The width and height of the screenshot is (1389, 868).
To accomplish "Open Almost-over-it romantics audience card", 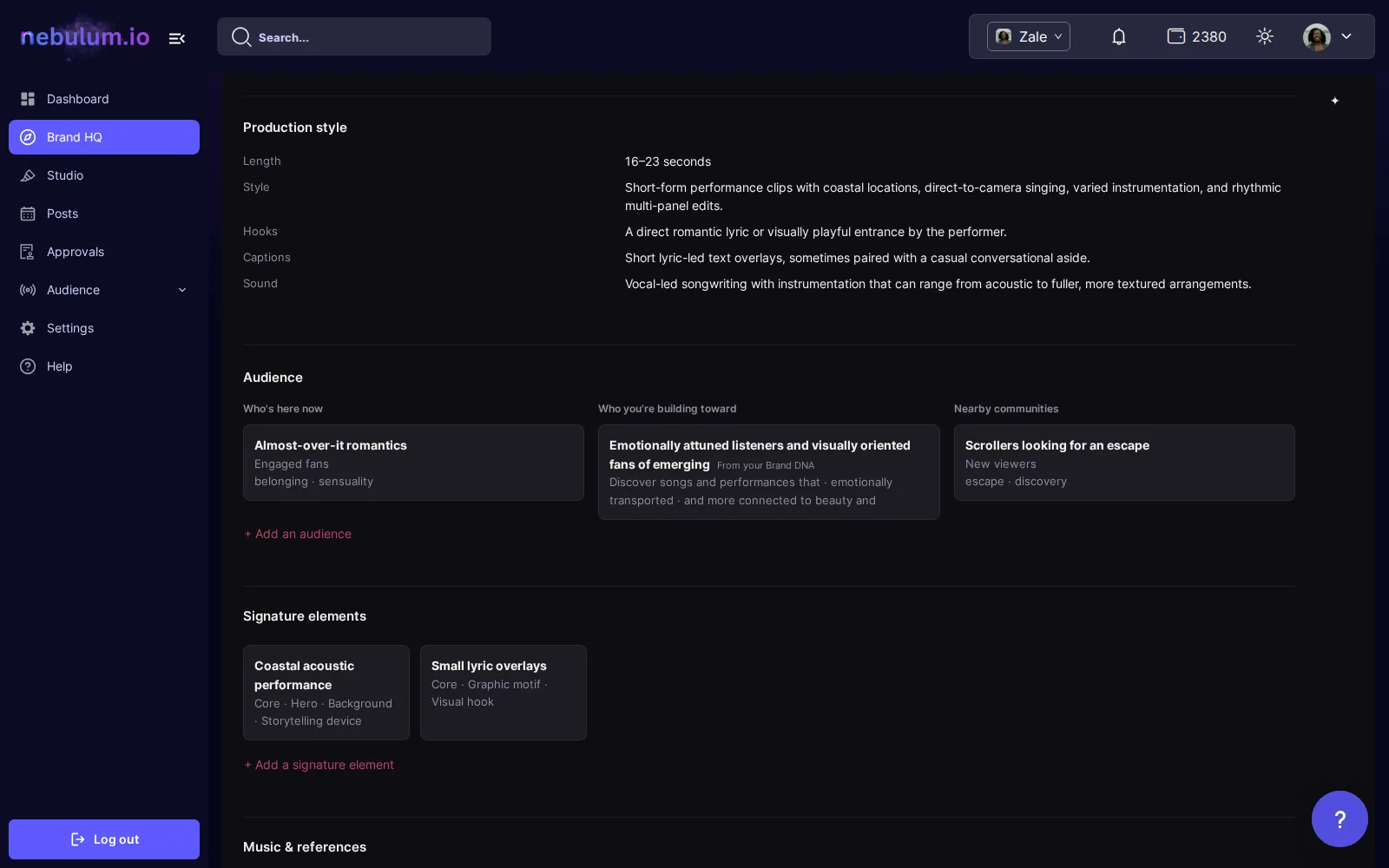I will (x=413, y=463).
